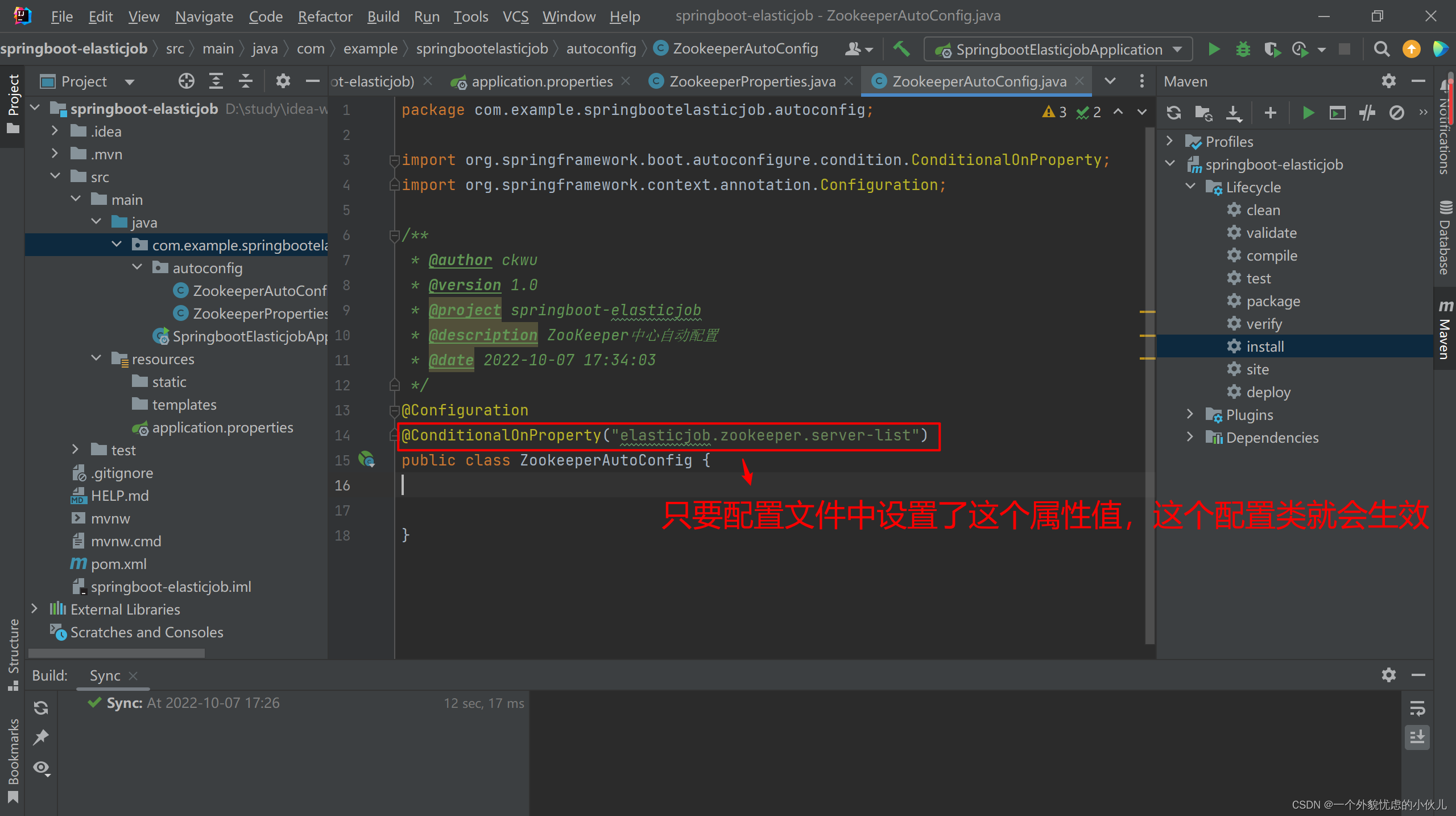Open the Refactor menu

point(325,17)
